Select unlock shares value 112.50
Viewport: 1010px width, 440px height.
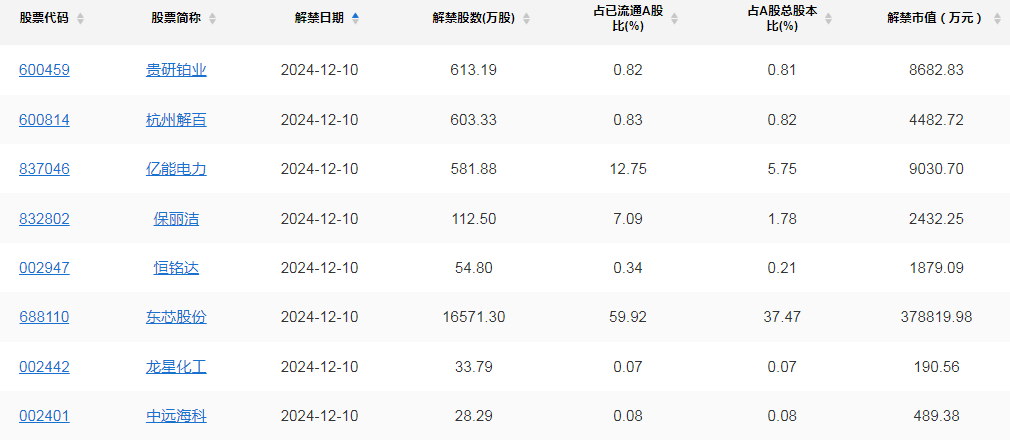coord(473,219)
